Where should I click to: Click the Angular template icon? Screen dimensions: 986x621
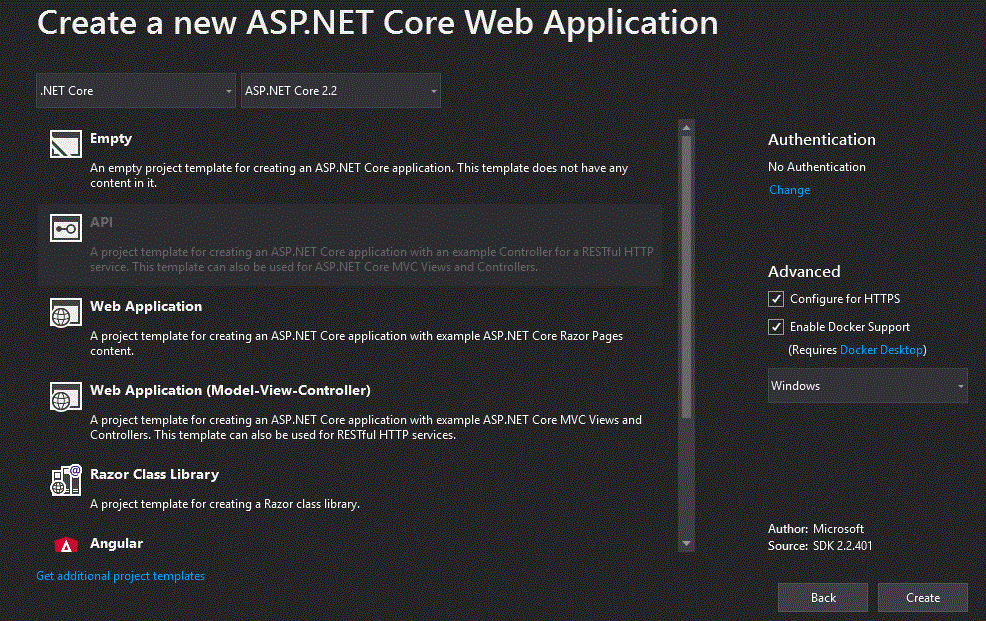[66, 545]
